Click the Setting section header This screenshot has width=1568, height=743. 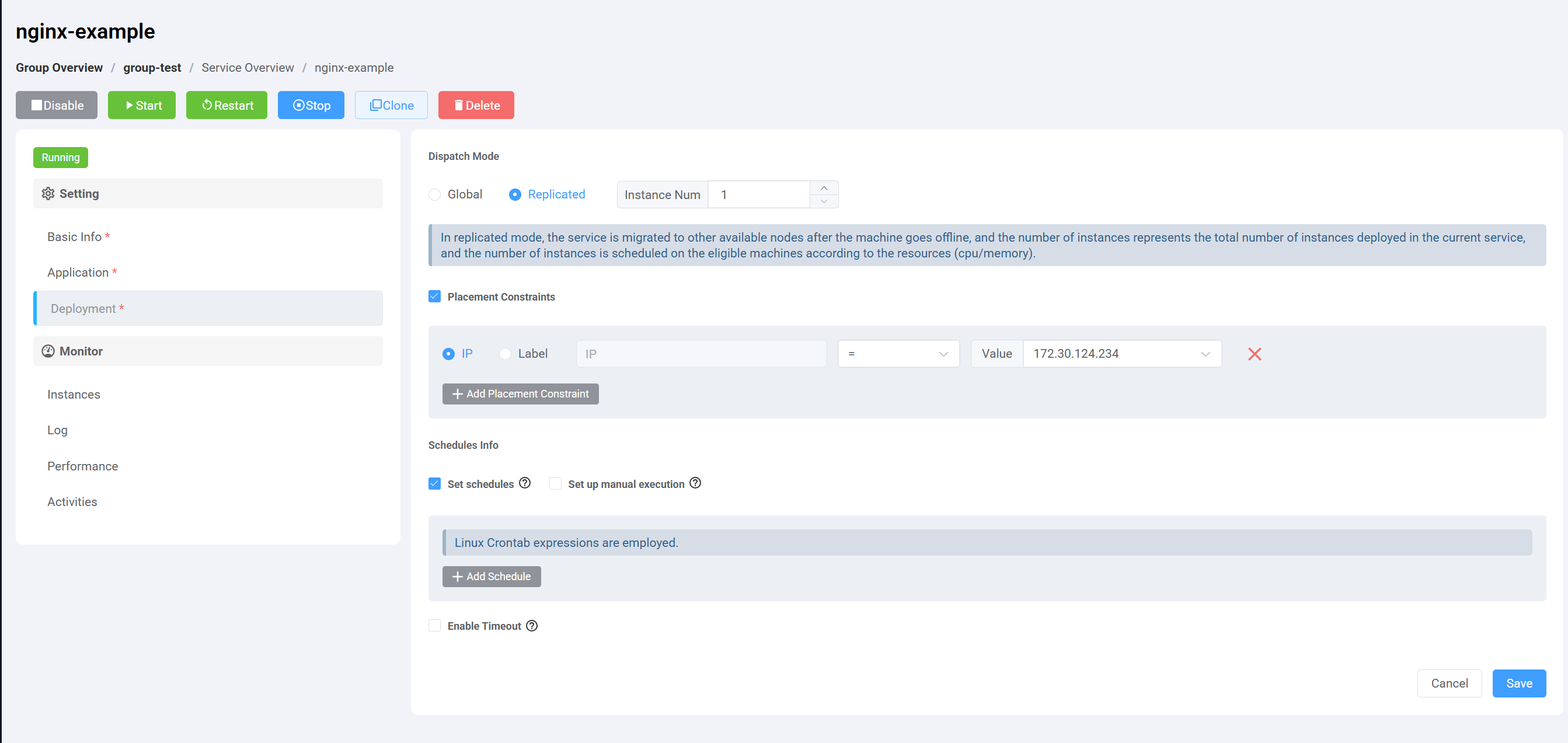[208, 194]
